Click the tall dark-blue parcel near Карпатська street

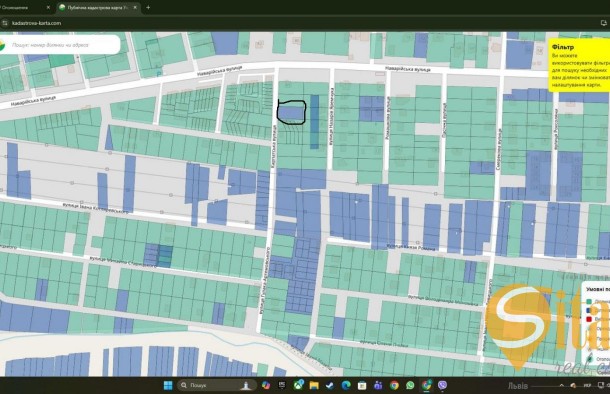coord(314,122)
